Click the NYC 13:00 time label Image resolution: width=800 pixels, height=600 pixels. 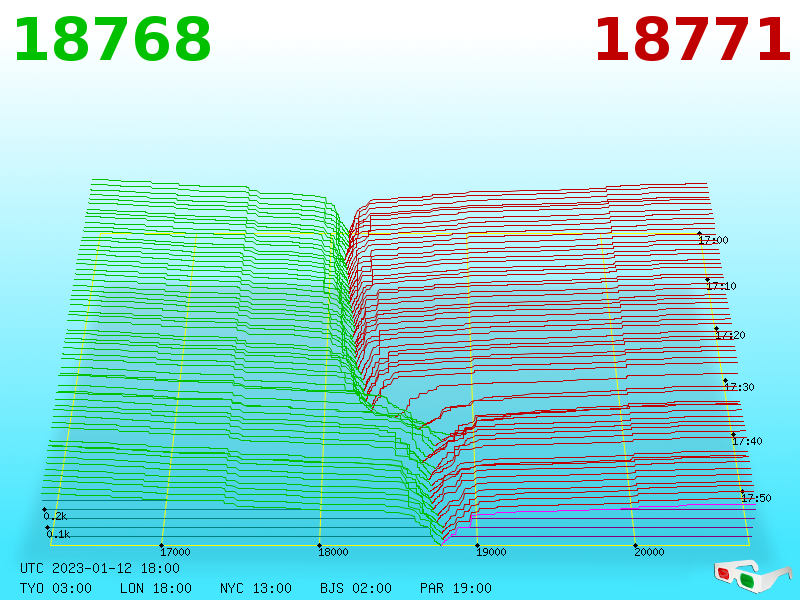[256, 588]
